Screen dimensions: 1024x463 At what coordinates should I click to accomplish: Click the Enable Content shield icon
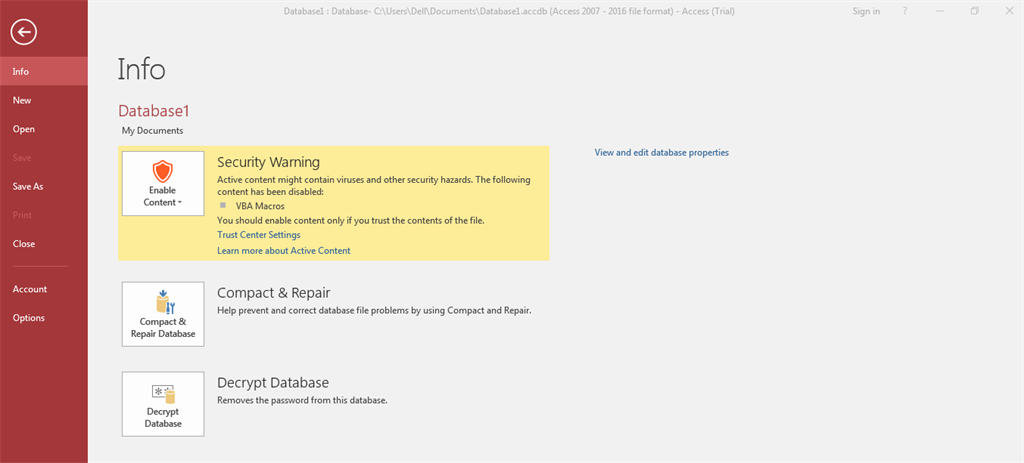pyautogui.click(x=162, y=170)
